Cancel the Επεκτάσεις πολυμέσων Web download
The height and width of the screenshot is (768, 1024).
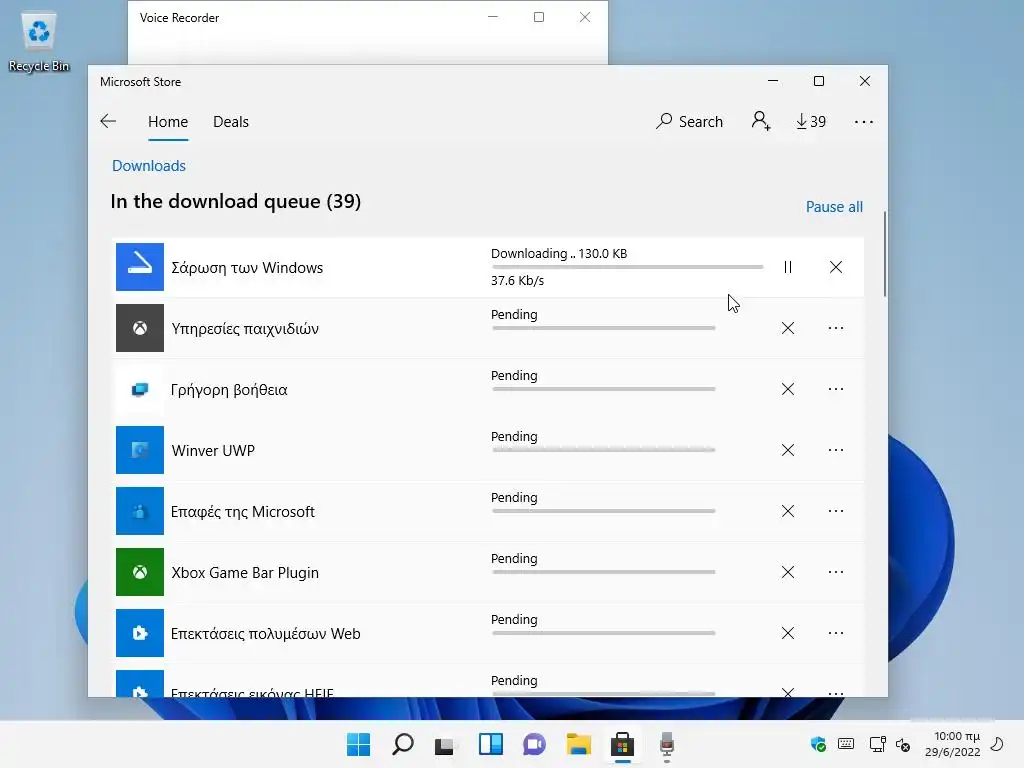coord(788,633)
